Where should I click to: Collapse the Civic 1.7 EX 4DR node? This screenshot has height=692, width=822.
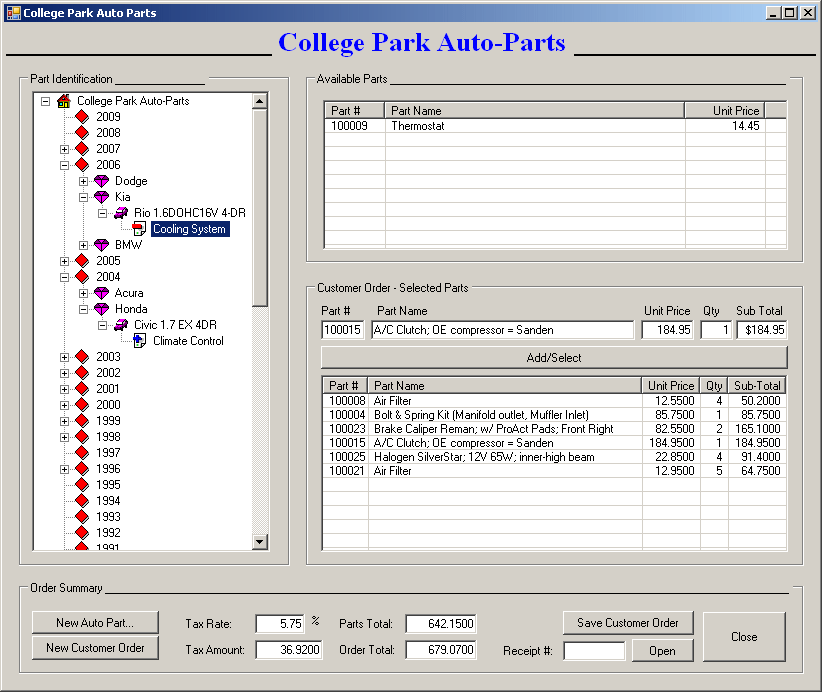pyautogui.click(x=103, y=325)
